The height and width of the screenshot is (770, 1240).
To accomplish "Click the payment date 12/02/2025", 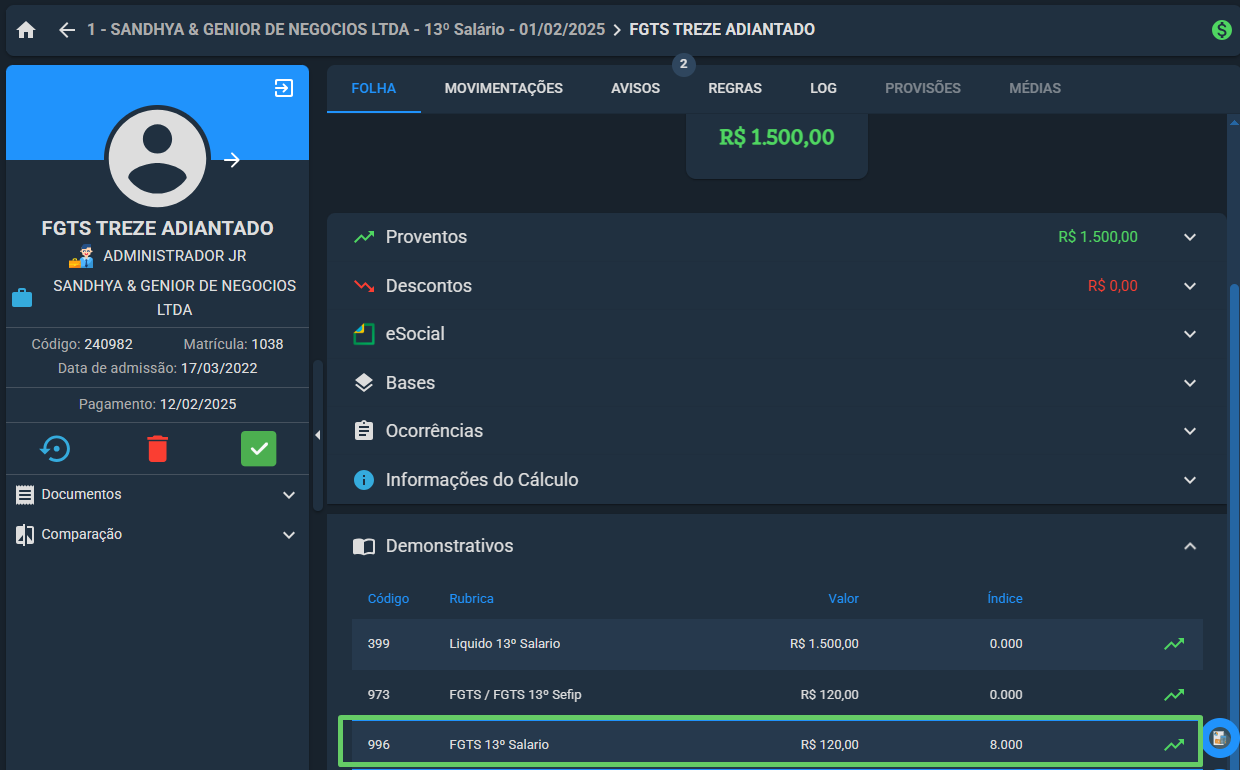I will 198,405.
